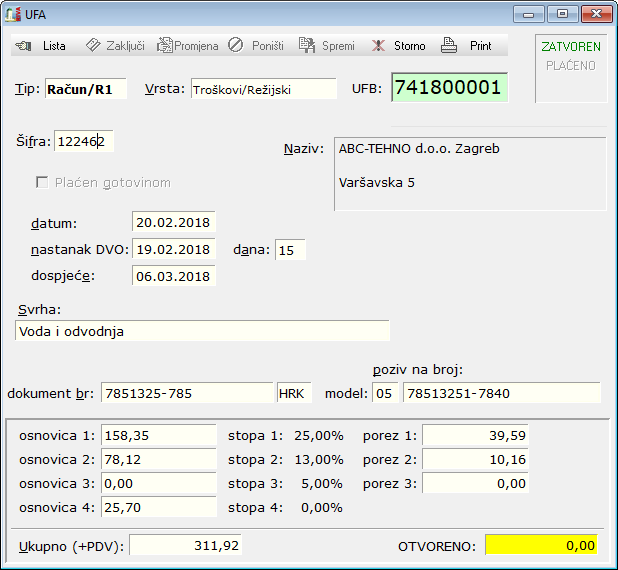618x570 pixels.
Task: Click the Lista toolbar icon
Action: [24, 46]
